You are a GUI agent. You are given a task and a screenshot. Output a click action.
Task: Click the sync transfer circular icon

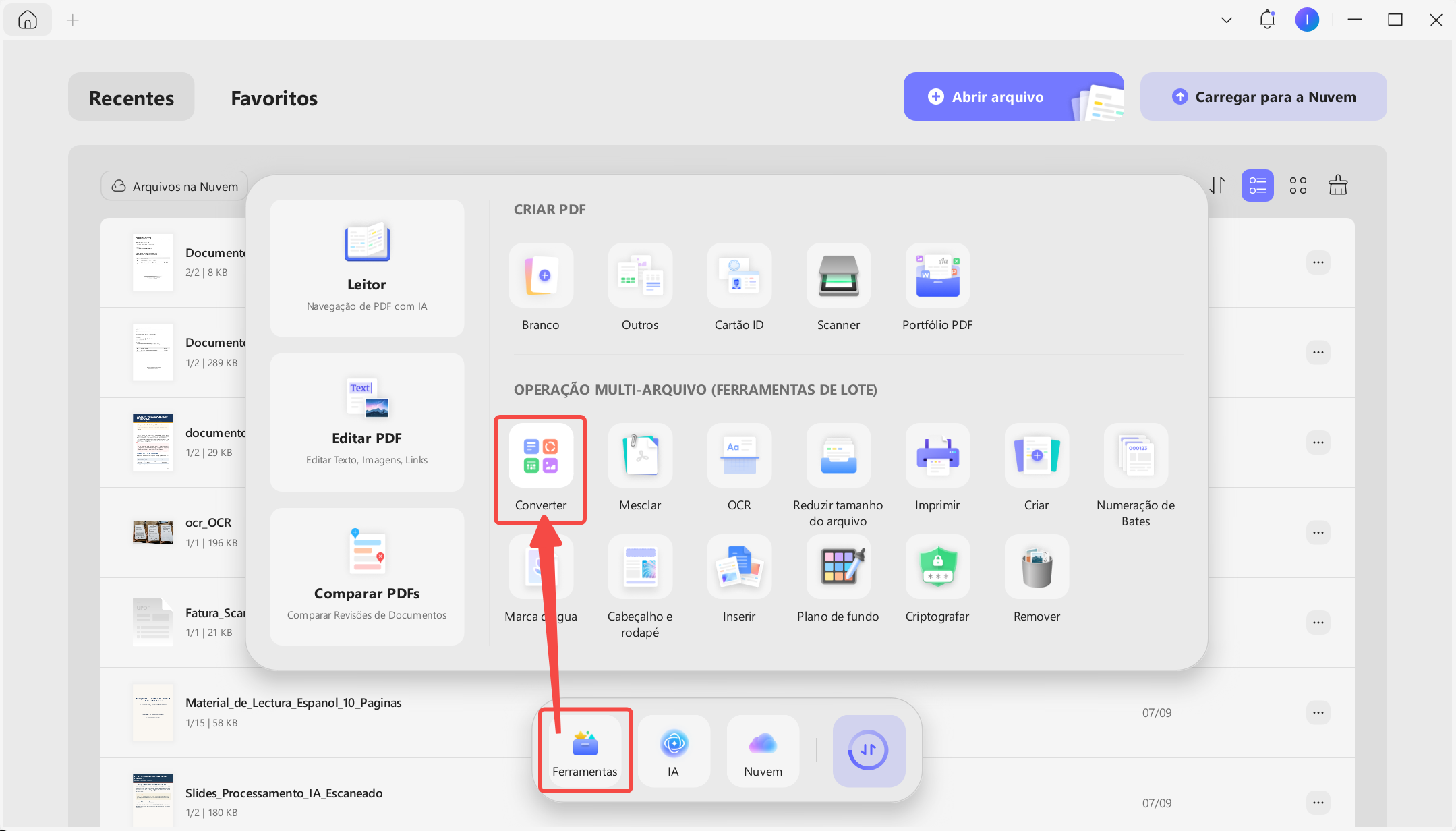pyautogui.click(x=869, y=751)
